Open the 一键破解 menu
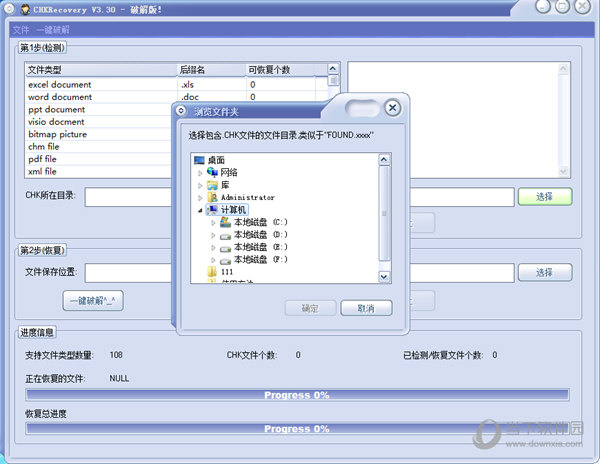 click(53, 30)
